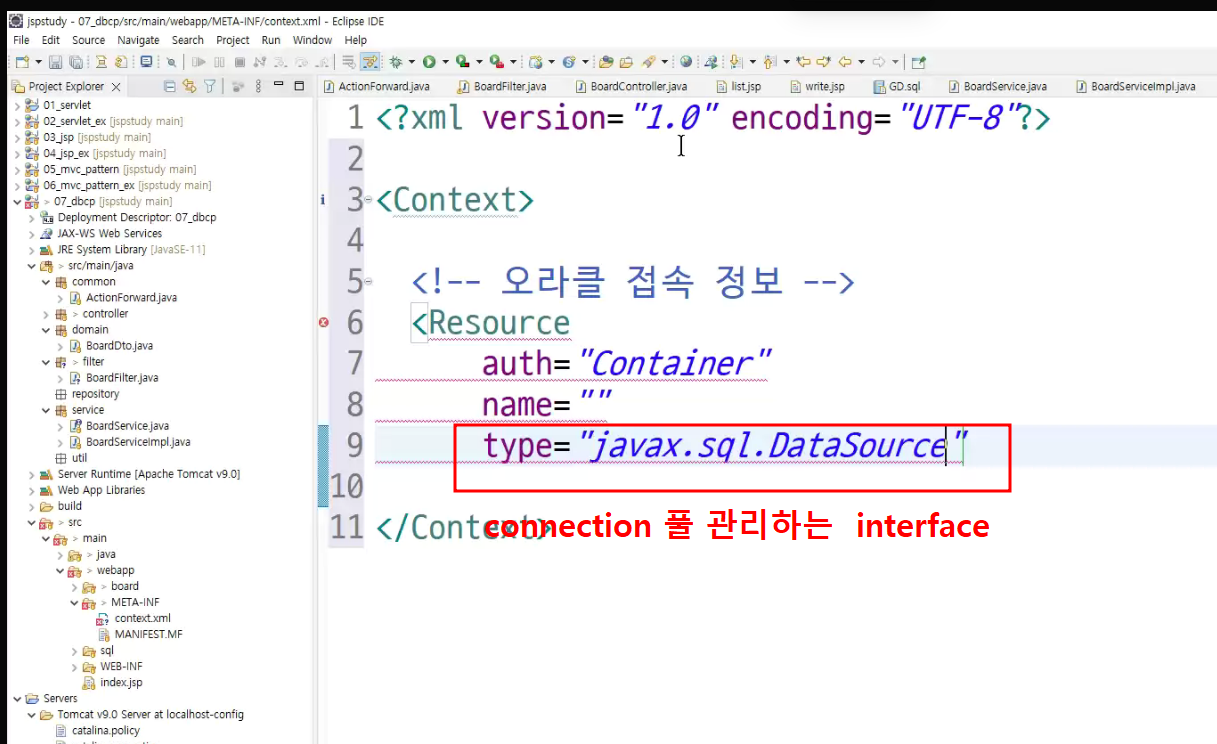Click Collapse All in Project Explorer
The width and height of the screenshot is (1217, 744).
click(170, 87)
